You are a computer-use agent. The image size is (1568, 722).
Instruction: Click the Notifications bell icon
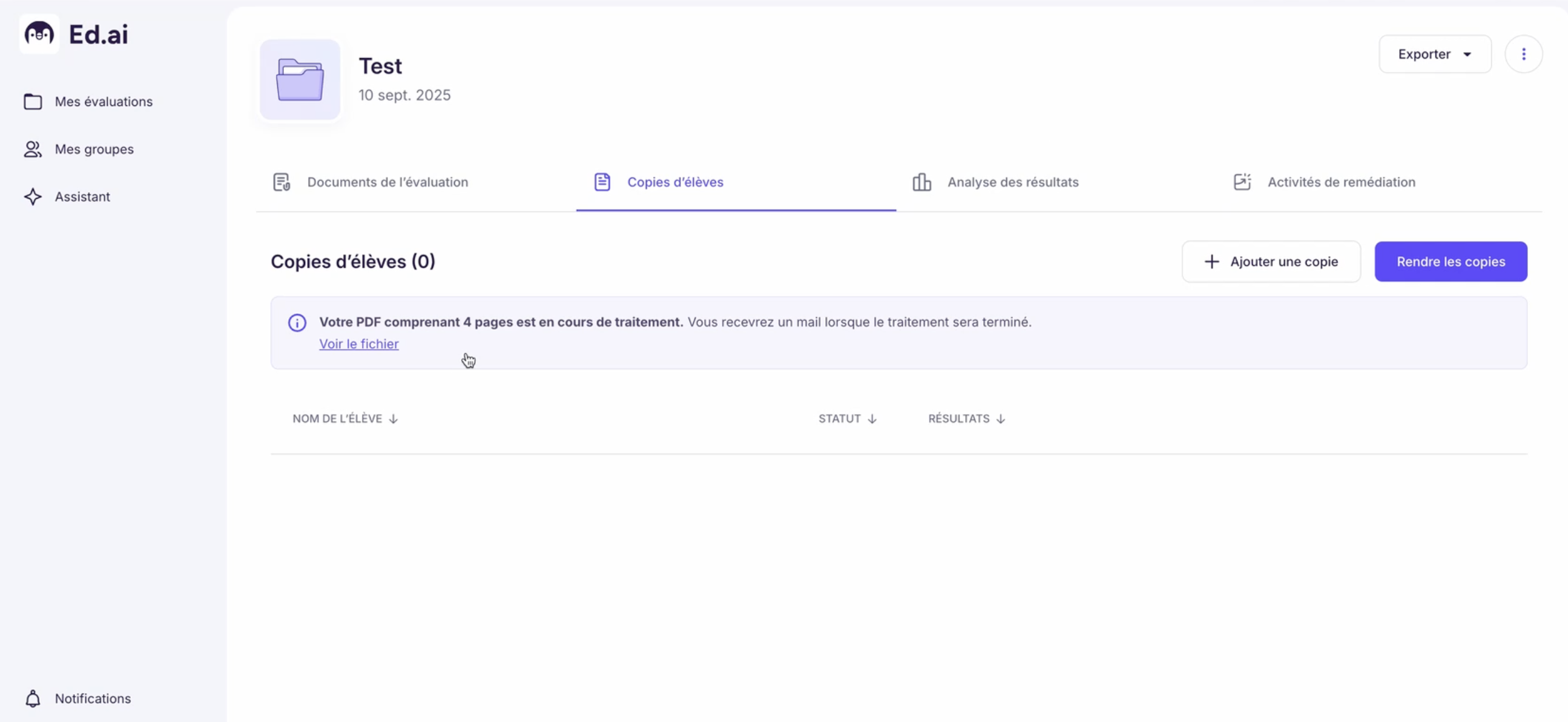click(33, 698)
